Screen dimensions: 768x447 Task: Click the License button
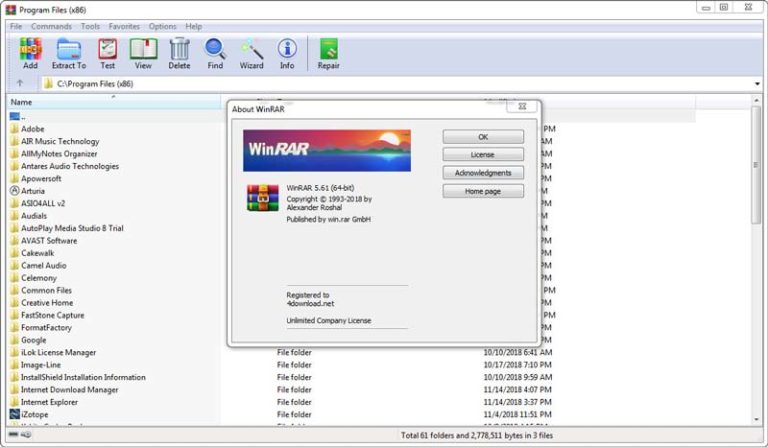(483, 154)
